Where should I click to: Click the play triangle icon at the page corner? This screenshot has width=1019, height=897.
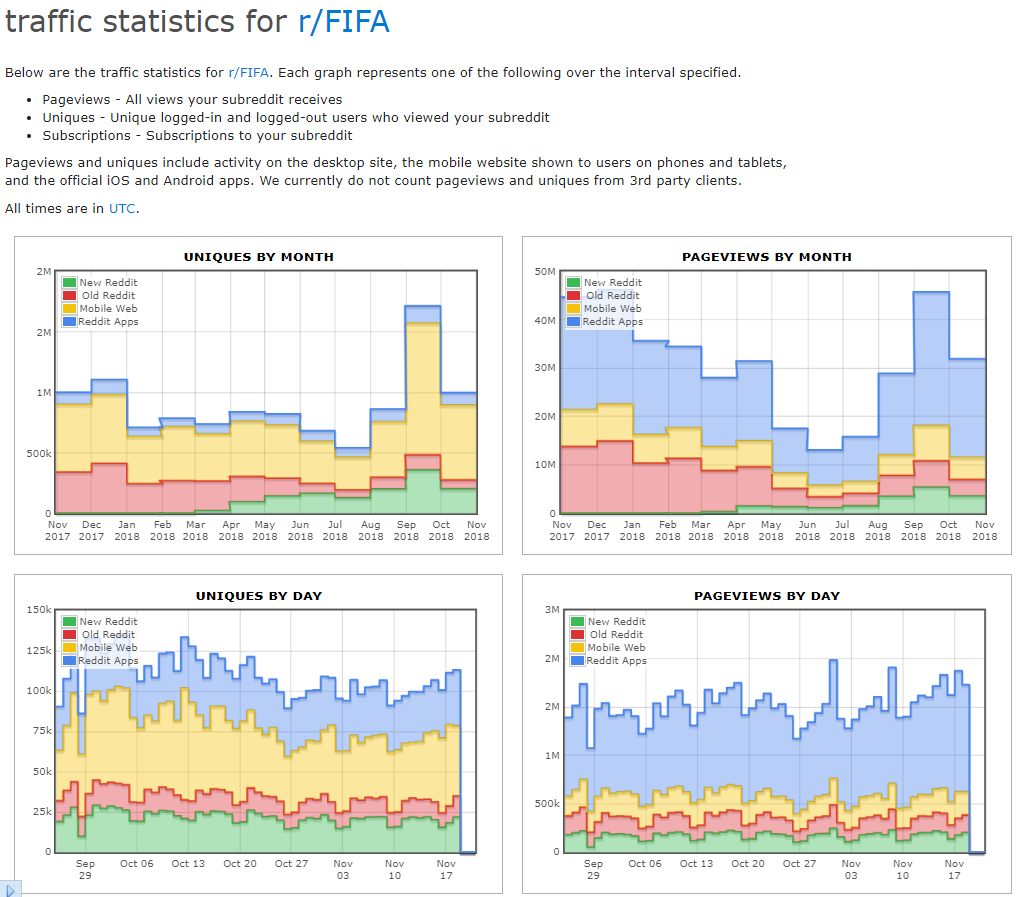click(10, 890)
